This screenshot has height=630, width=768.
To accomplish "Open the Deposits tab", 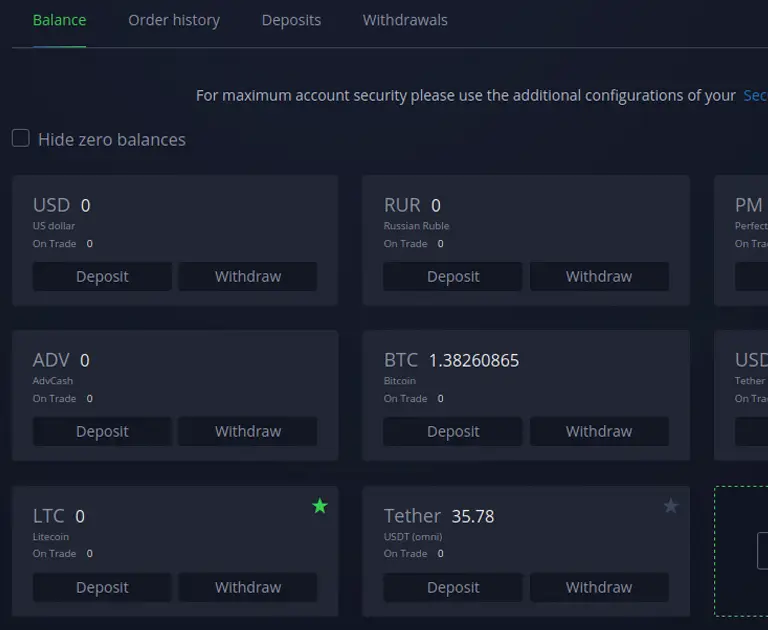I will [x=291, y=20].
